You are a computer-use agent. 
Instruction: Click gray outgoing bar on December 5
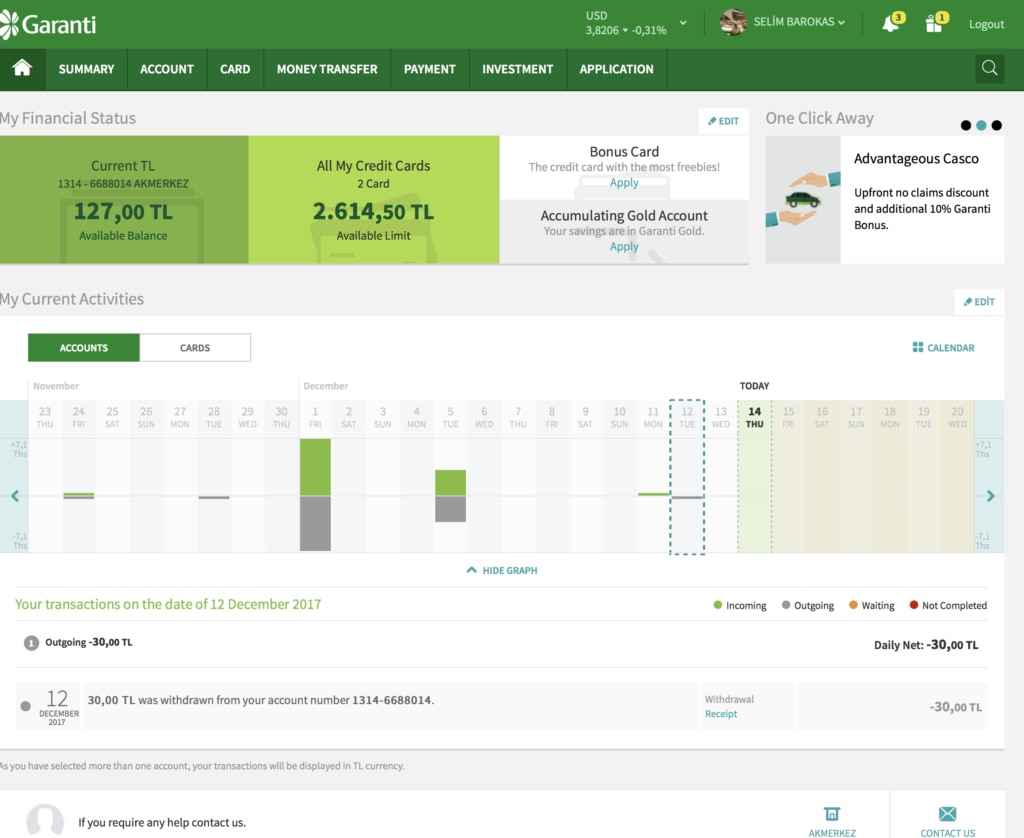[x=451, y=509]
